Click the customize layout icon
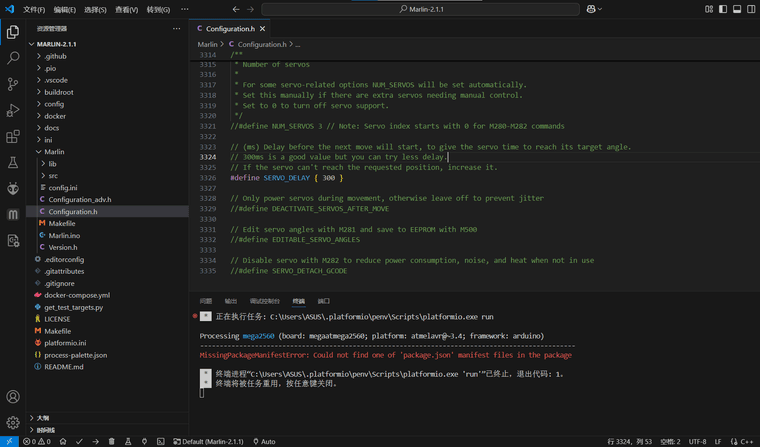The width and height of the screenshot is (760, 447). pyautogui.click(x=709, y=9)
